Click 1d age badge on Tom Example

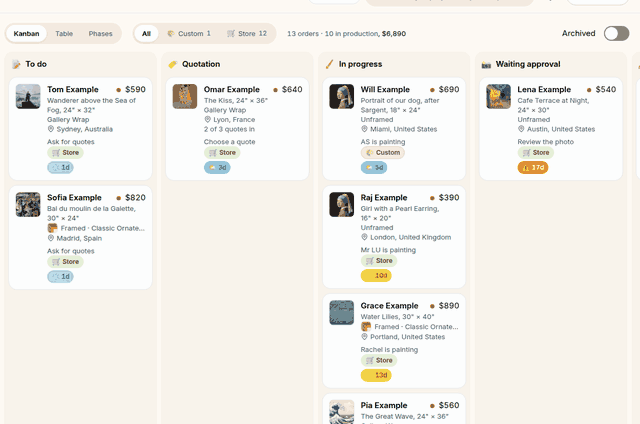coord(60,167)
